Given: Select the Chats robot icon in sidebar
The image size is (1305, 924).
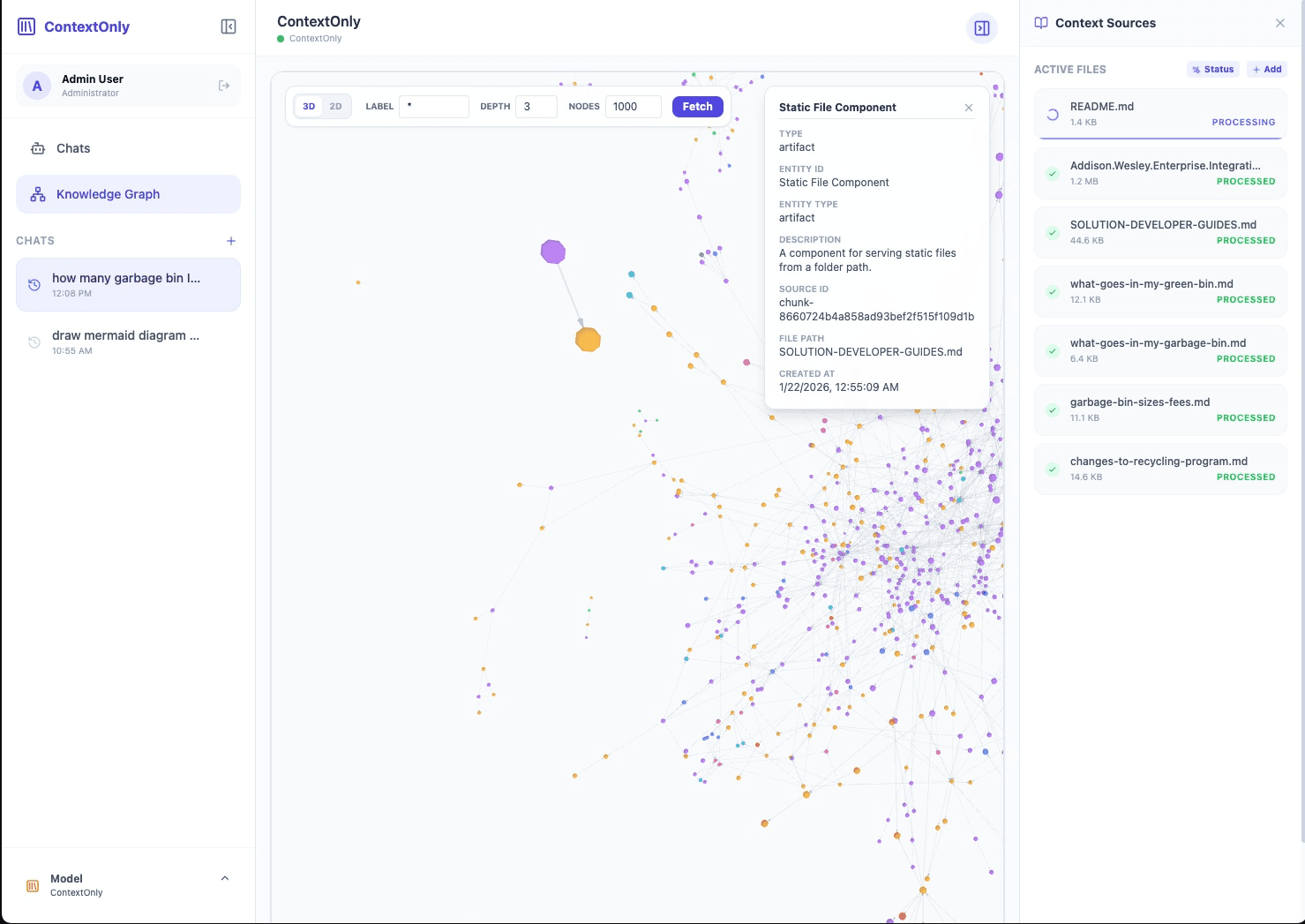Looking at the screenshot, I should pyautogui.click(x=37, y=148).
